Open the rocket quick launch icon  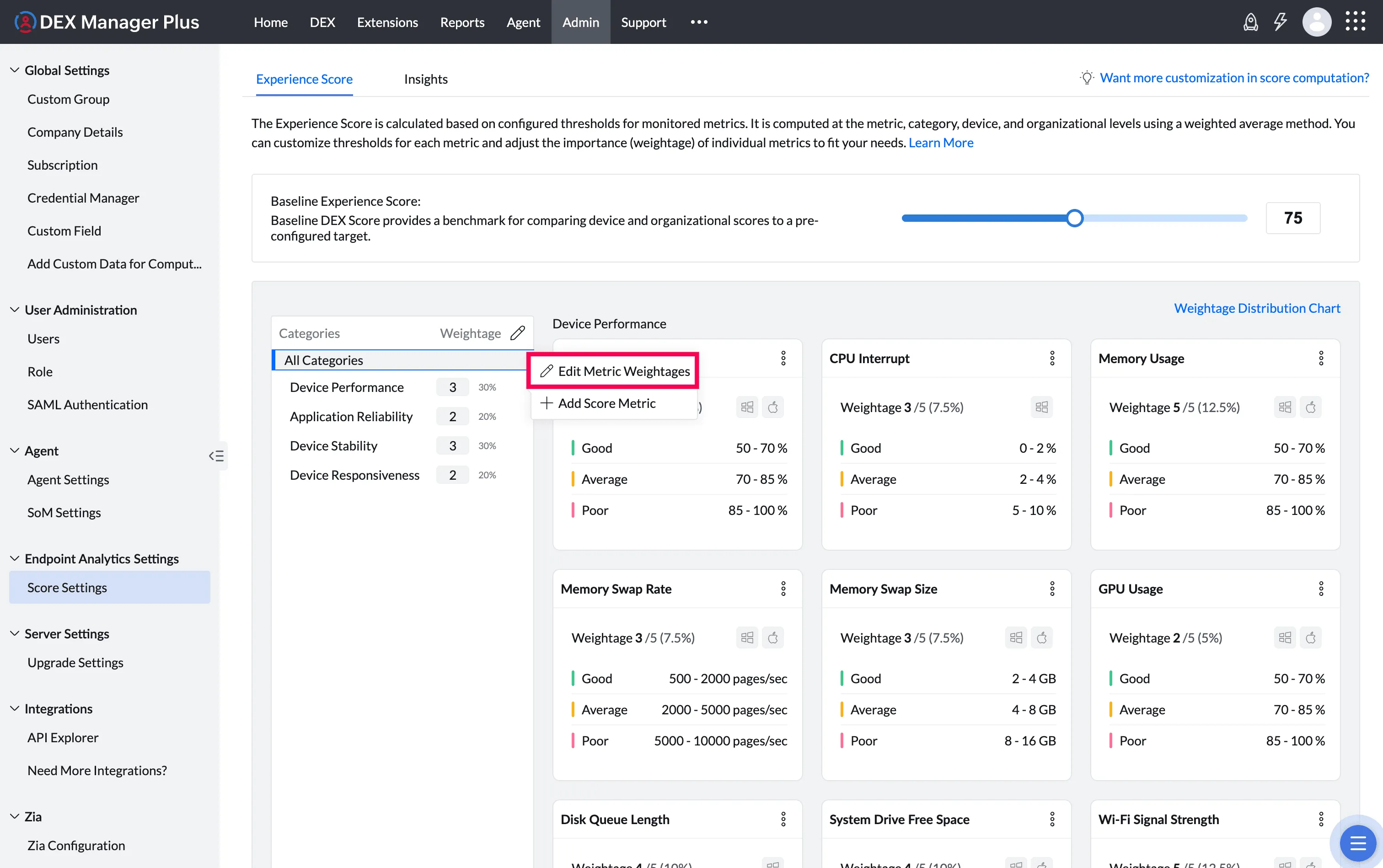1250,22
